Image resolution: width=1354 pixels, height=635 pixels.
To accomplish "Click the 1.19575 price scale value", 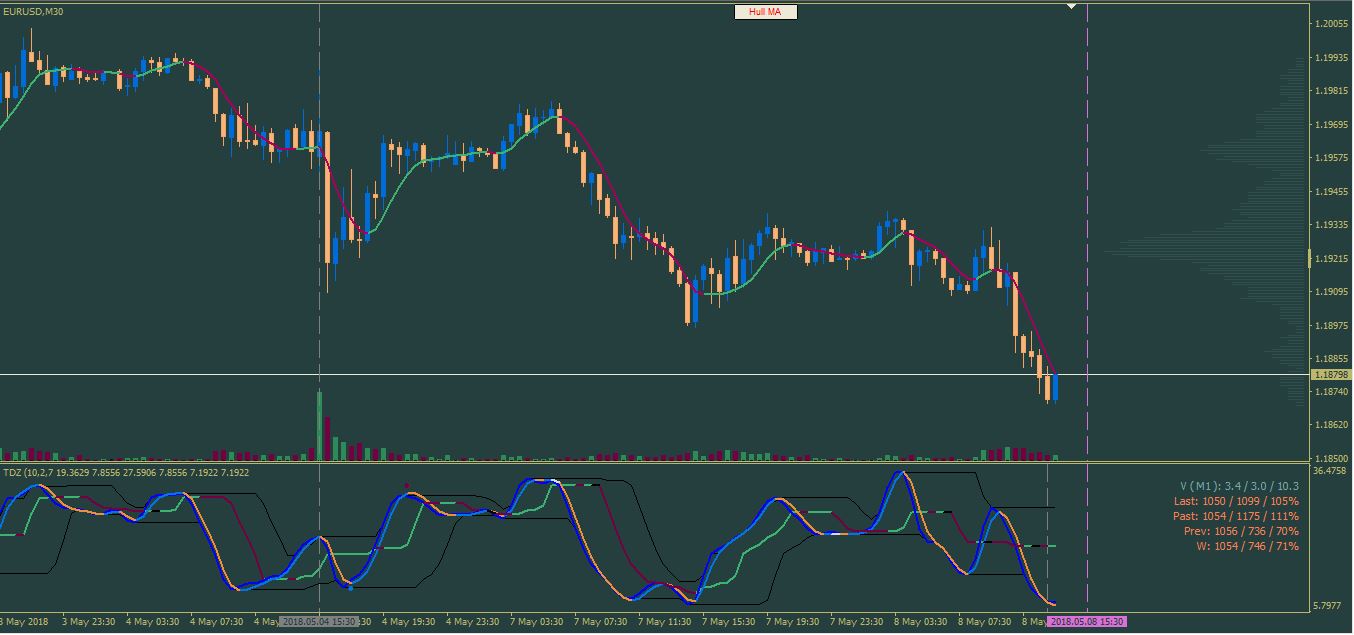I will (x=1332, y=158).
